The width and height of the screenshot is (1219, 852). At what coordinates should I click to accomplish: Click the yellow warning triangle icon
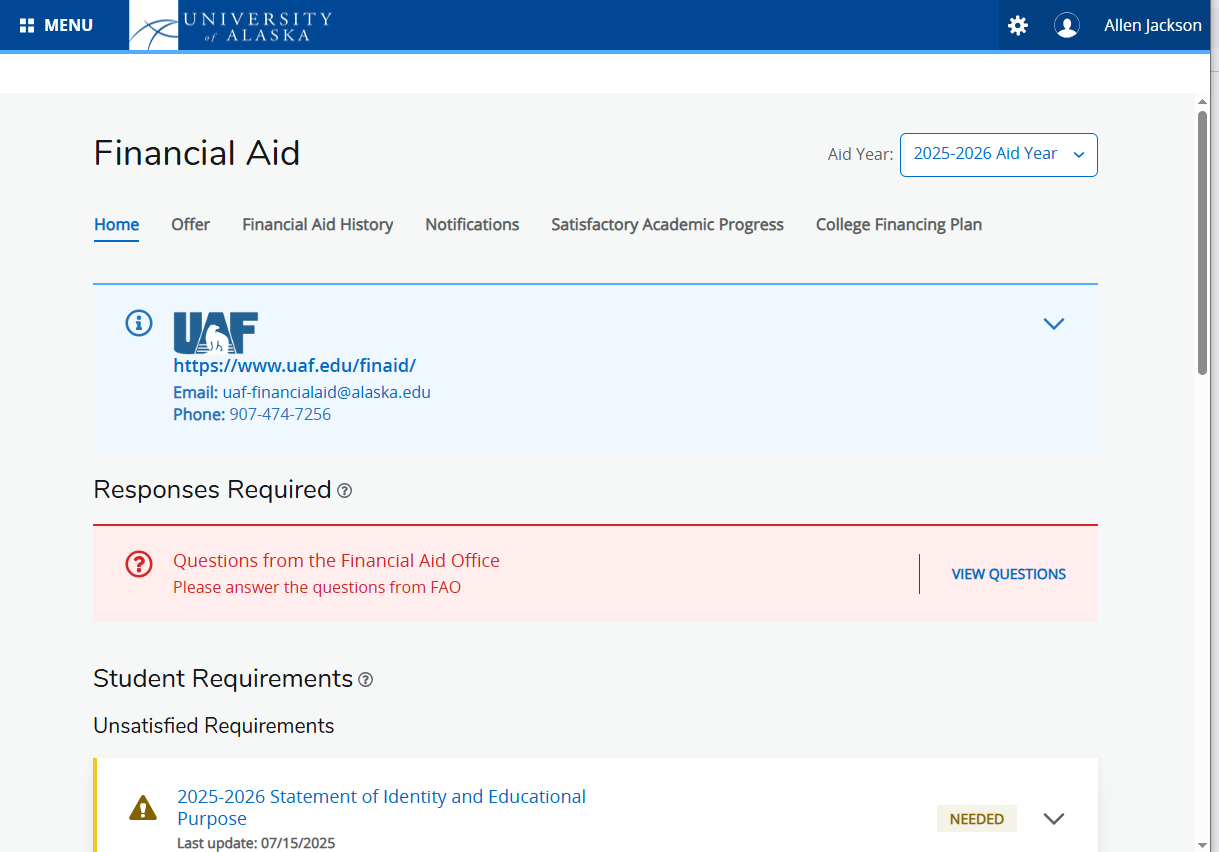pyautogui.click(x=143, y=807)
